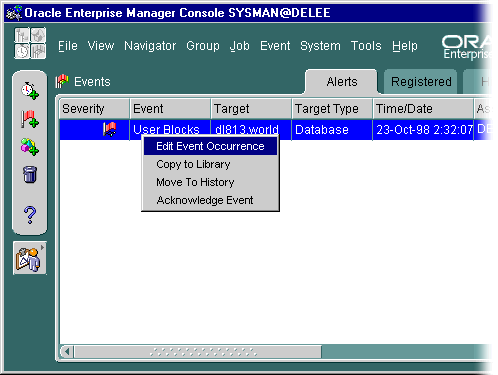Choose Edit Event Occurrence from context menu
This screenshot has width=498, height=375.
point(210,146)
